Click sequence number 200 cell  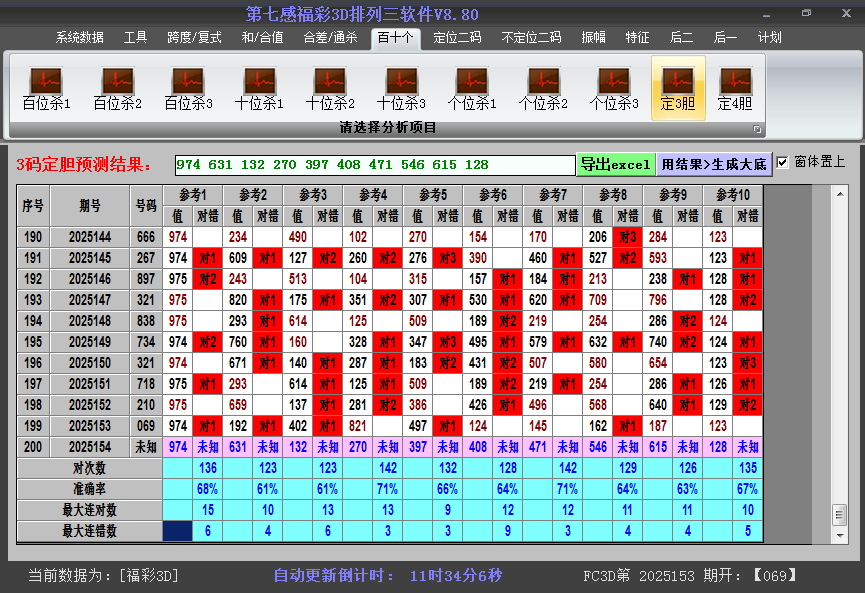(33, 447)
